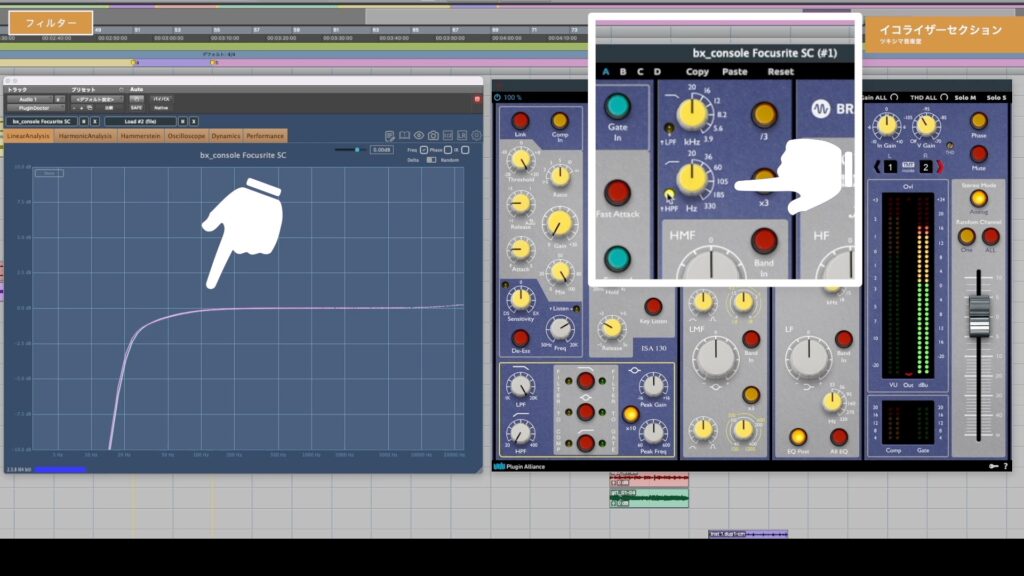Click the level slider in Plugin Doctor
Viewport: 1024px width, 576px height.
click(x=350, y=150)
